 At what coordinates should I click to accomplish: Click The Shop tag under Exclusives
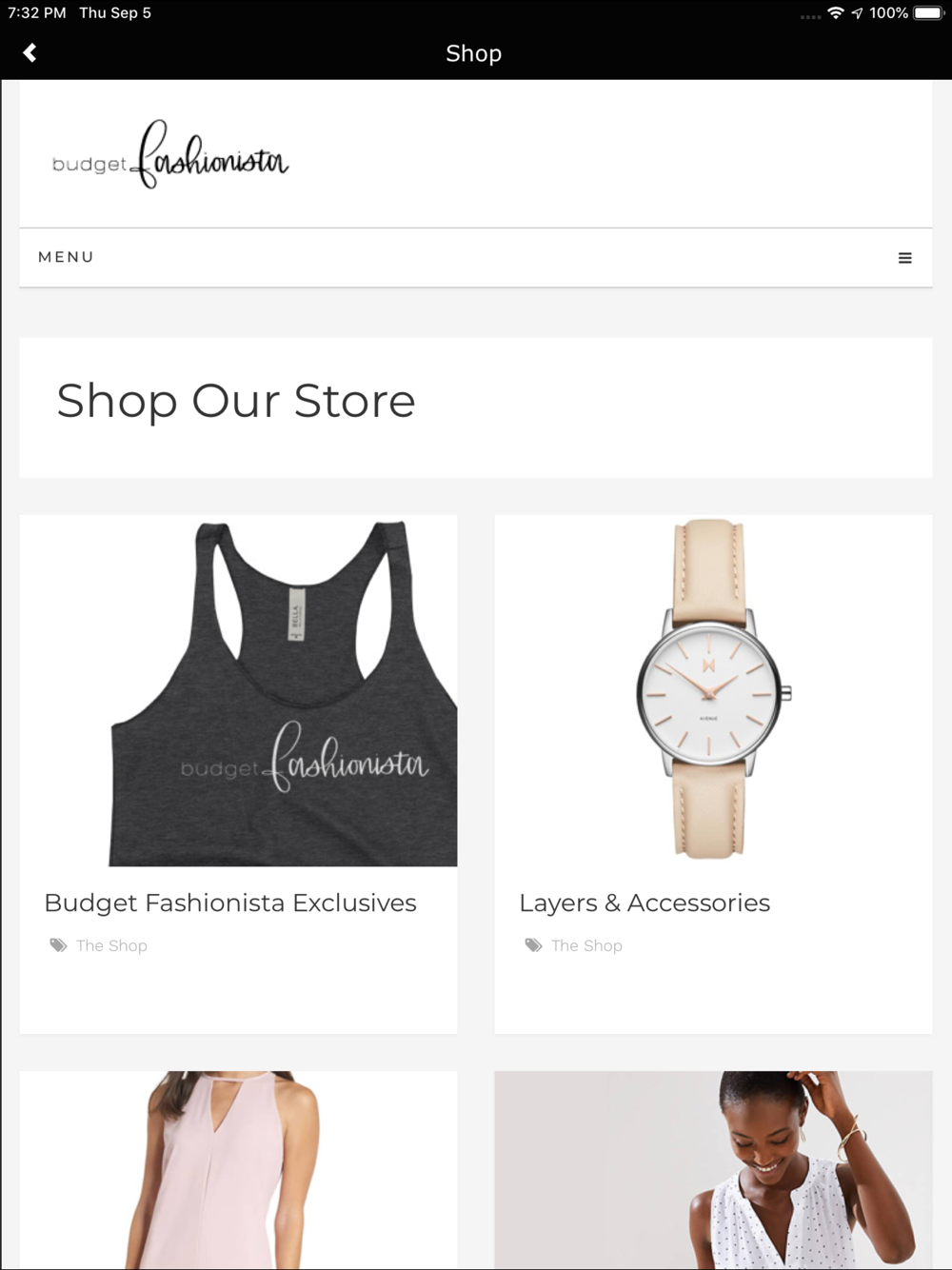[x=111, y=945]
